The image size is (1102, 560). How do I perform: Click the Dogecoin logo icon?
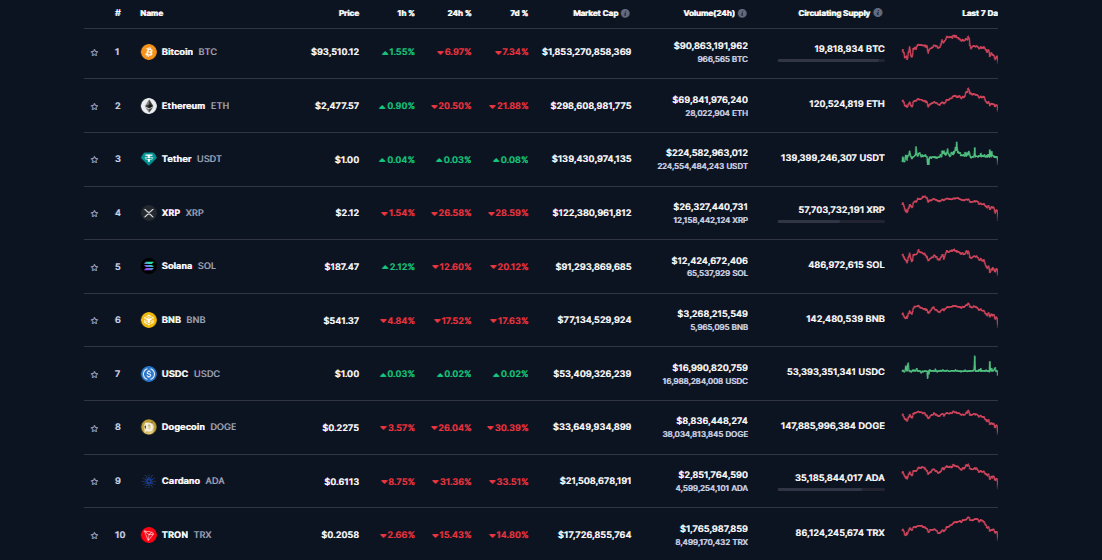coord(149,427)
